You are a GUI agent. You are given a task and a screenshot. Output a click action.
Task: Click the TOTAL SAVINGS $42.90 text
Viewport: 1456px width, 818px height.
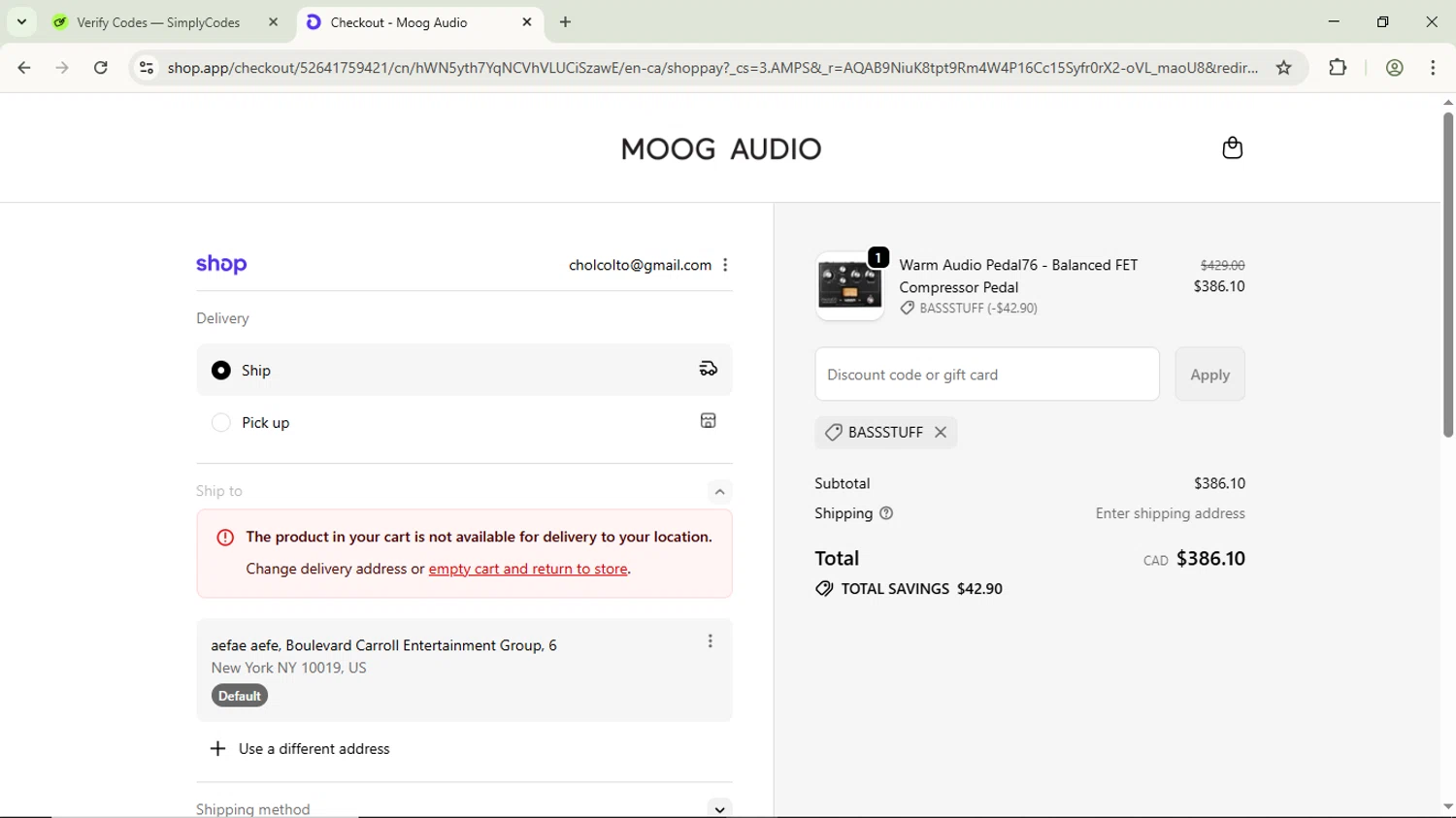[x=921, y=589]
